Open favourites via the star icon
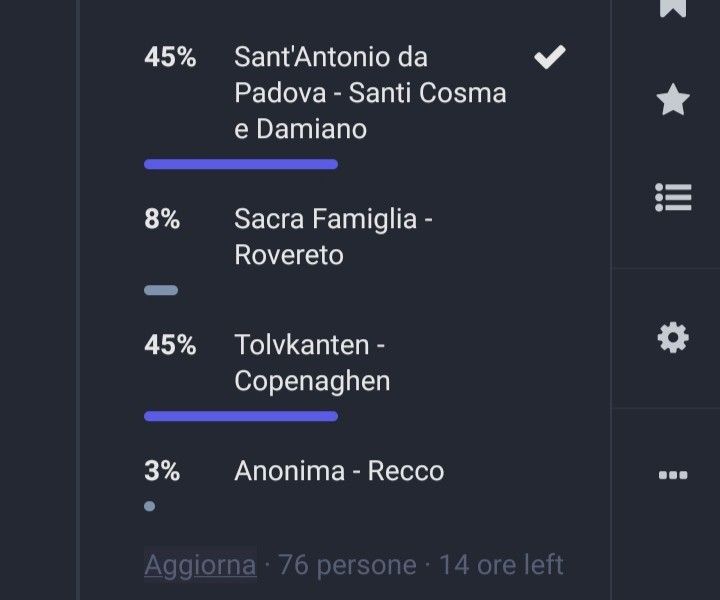The height and width of the screenshot is (600, 720). click(673, 100)
